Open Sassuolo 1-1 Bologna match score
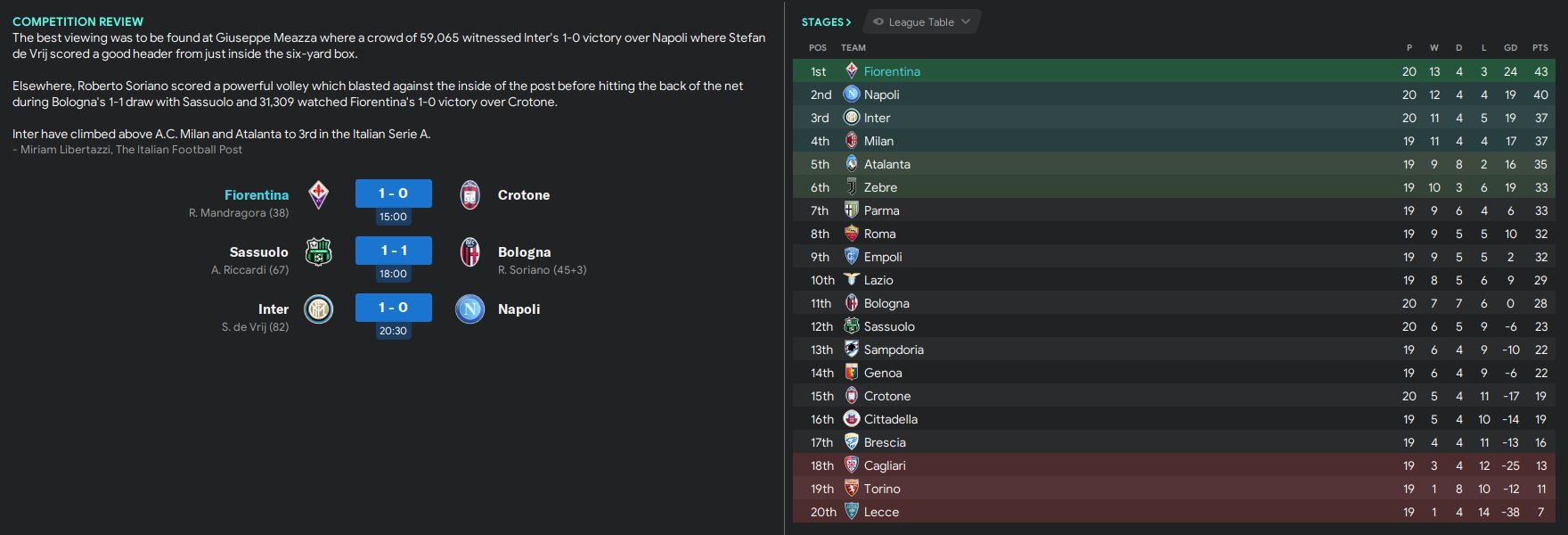This screenshot has width=1568, height=535. (x=393, y=251)
